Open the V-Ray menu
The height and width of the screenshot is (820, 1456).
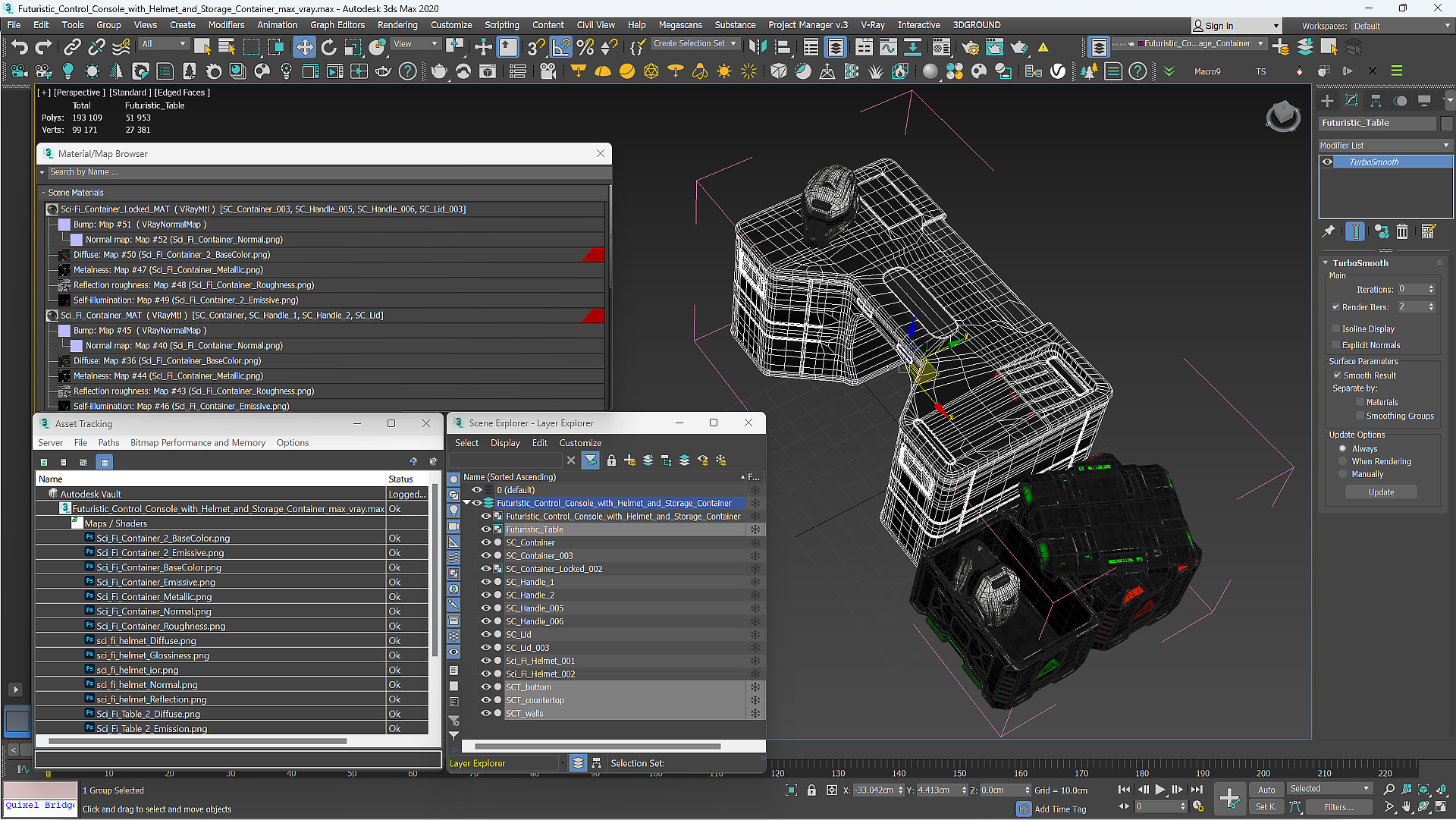coord(873,25)
